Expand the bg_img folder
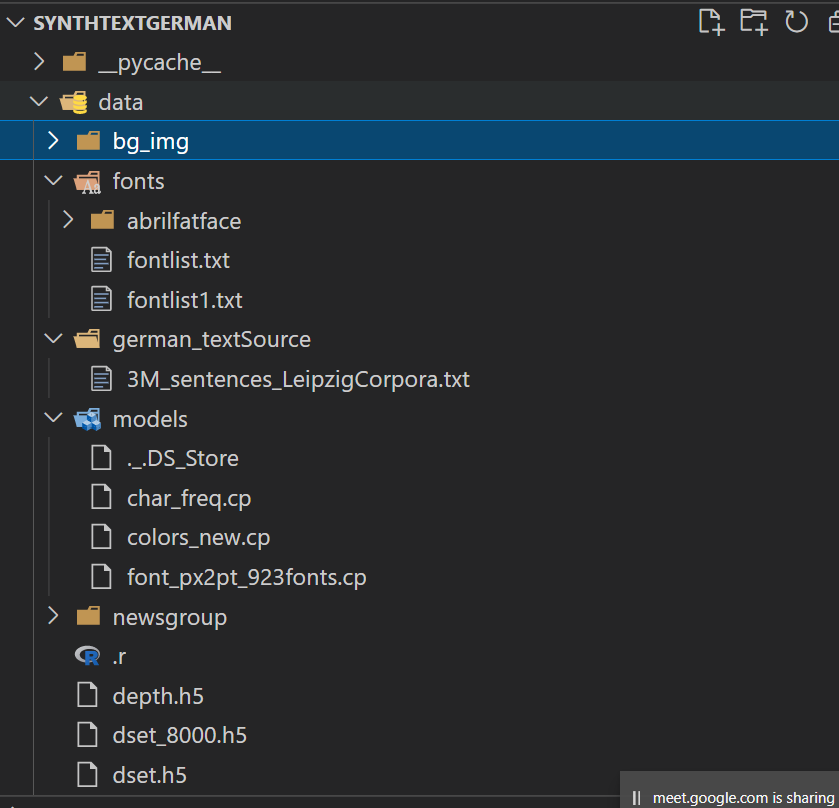839x808 pixels. (x=53, y=140)
